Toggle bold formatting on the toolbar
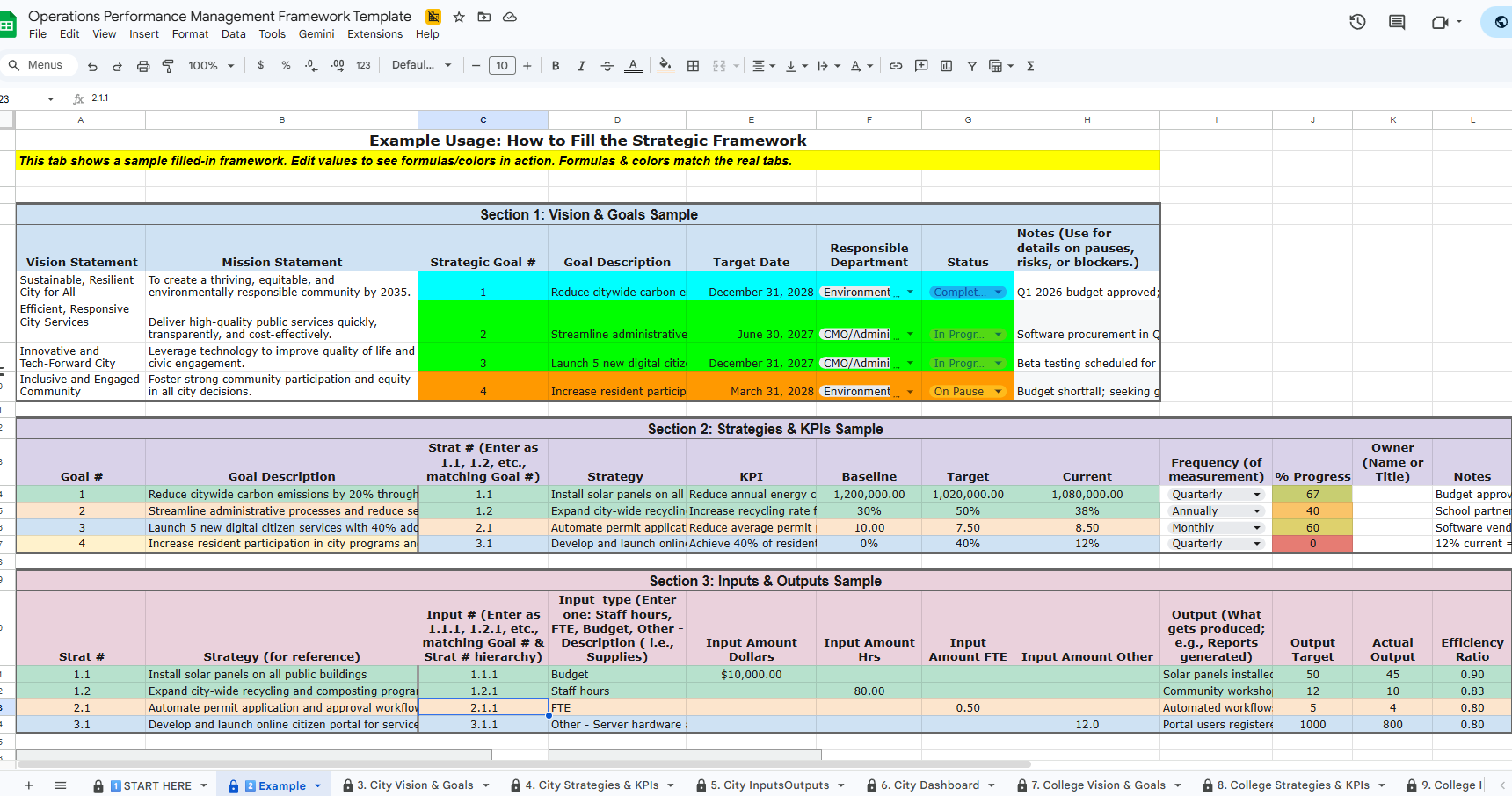The height and width of the screenshot is (796, 1512). pos(556,65)
